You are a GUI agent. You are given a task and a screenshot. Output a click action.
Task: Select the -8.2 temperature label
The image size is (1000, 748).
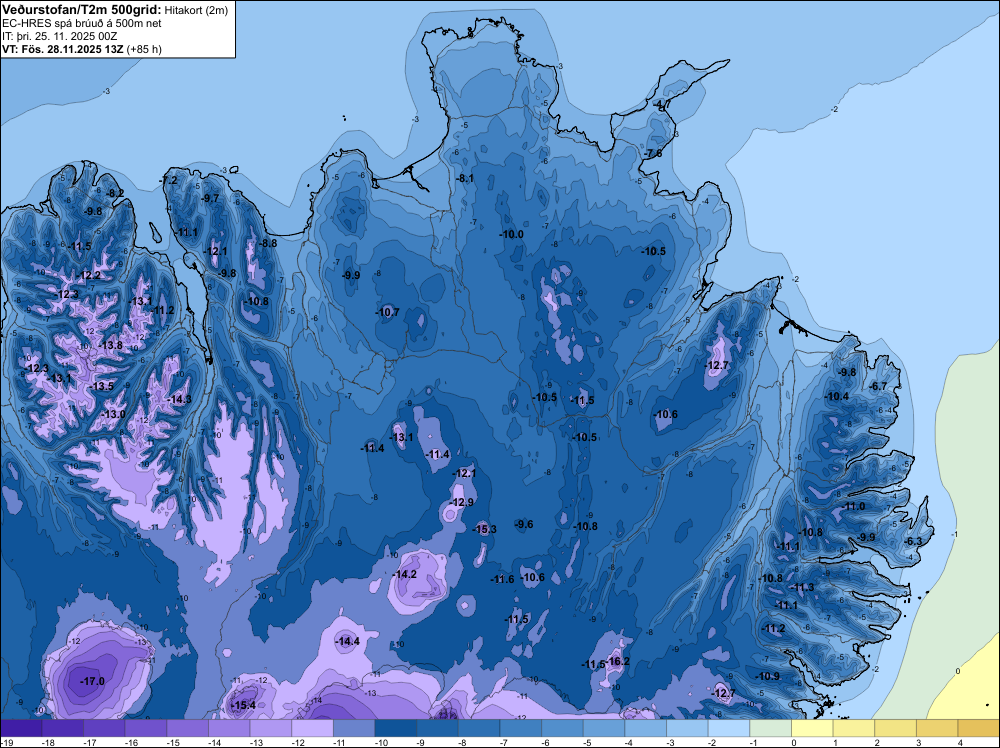tap(116, 194)
